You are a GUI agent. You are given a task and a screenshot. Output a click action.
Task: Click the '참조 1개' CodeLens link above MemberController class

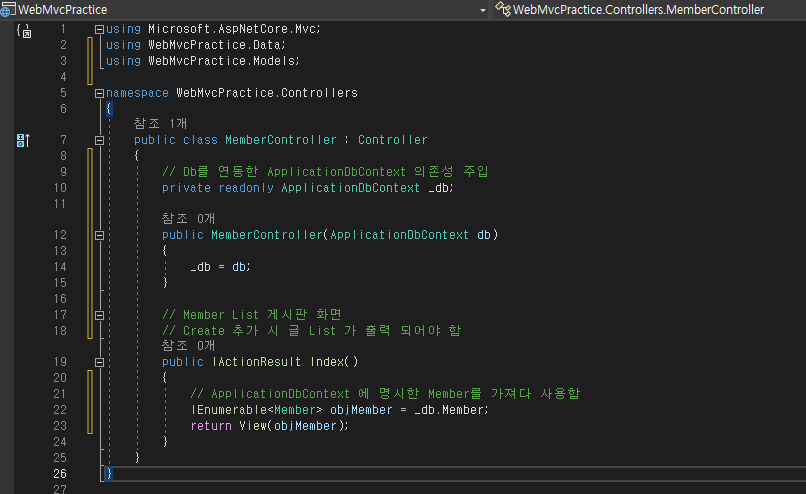(160, 123)
